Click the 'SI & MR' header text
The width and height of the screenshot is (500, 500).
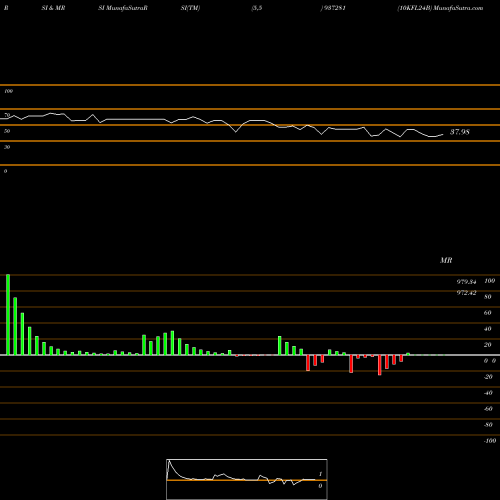53,8
